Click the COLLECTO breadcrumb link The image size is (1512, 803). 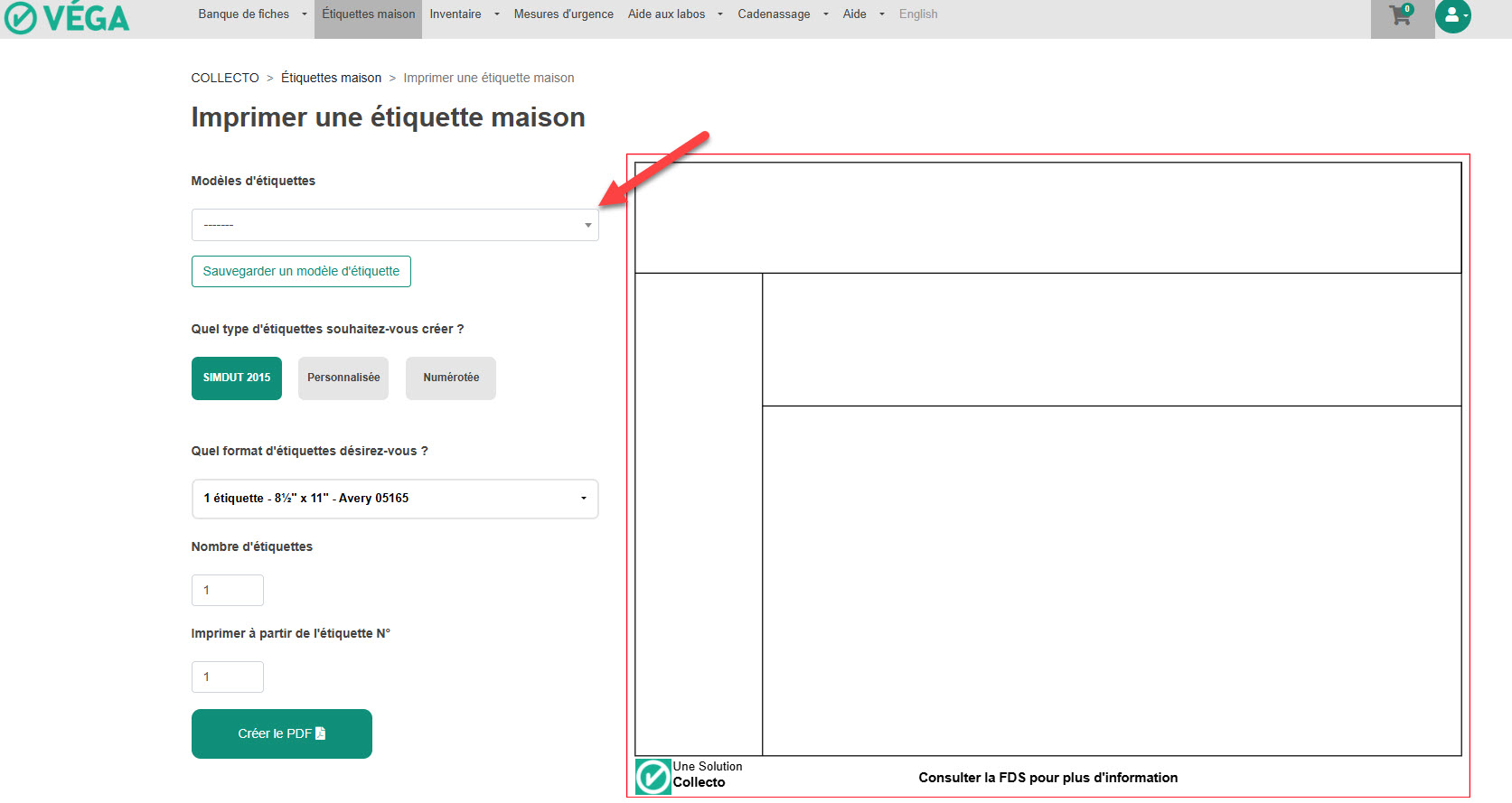pyautogui.click(x=225, y=78)
